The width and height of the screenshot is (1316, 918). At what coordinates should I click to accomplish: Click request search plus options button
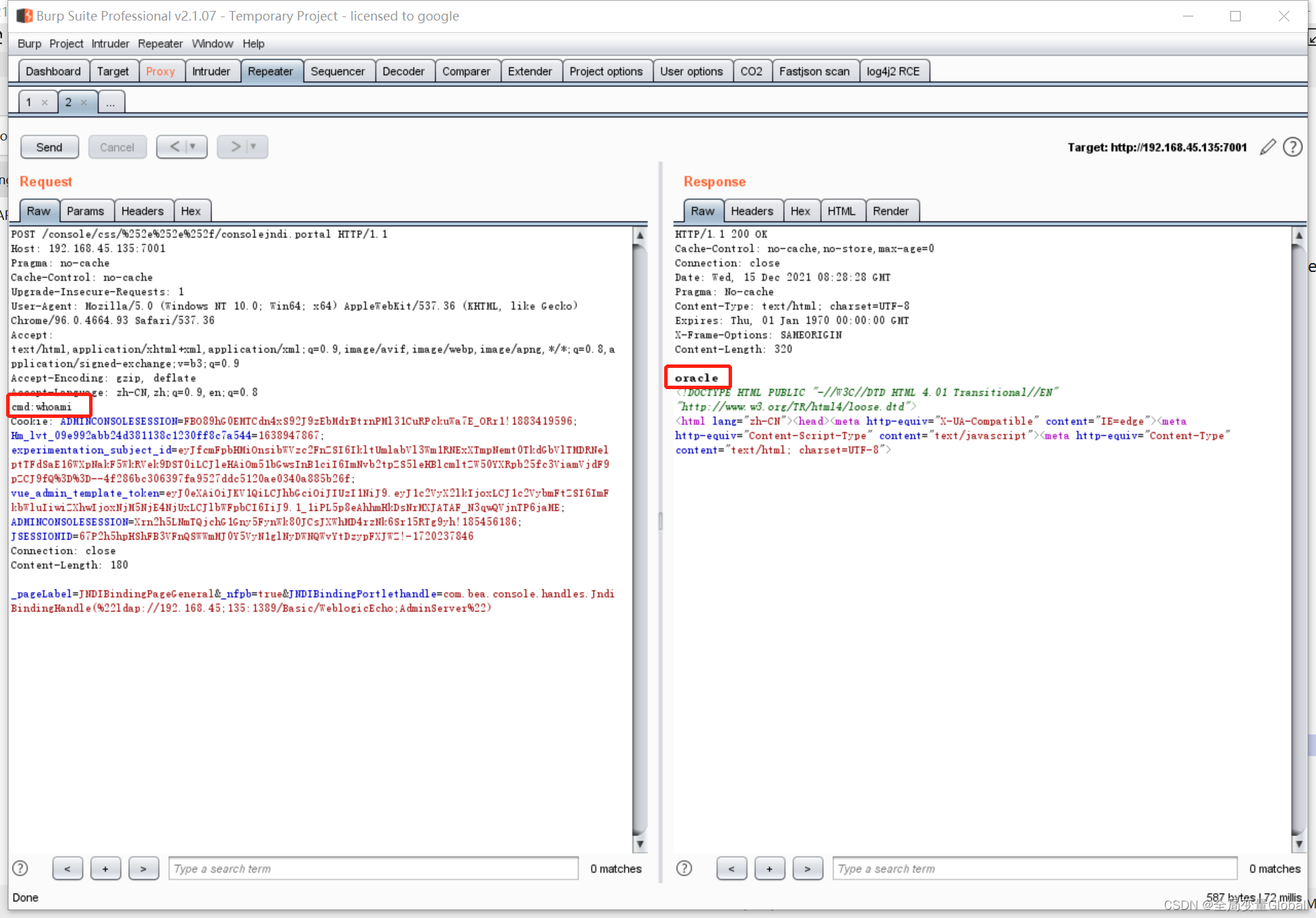[106, 868]
